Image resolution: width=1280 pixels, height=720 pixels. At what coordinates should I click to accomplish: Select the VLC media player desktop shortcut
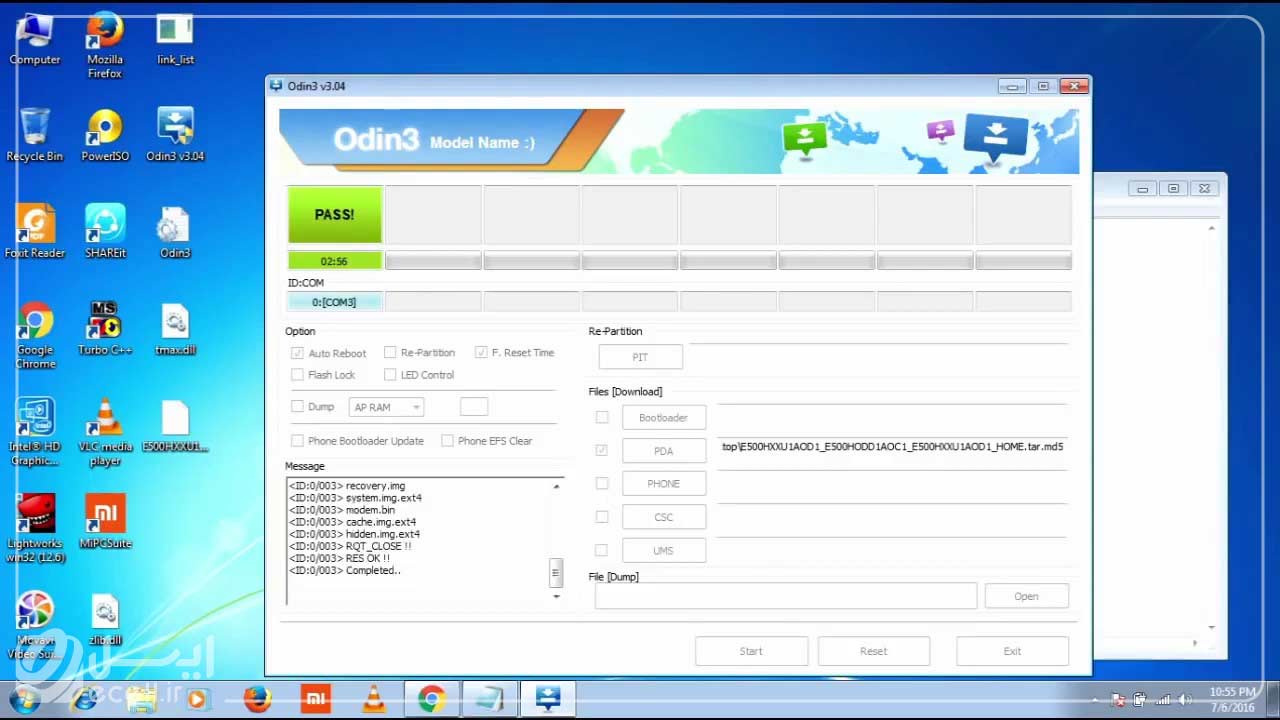105,432
